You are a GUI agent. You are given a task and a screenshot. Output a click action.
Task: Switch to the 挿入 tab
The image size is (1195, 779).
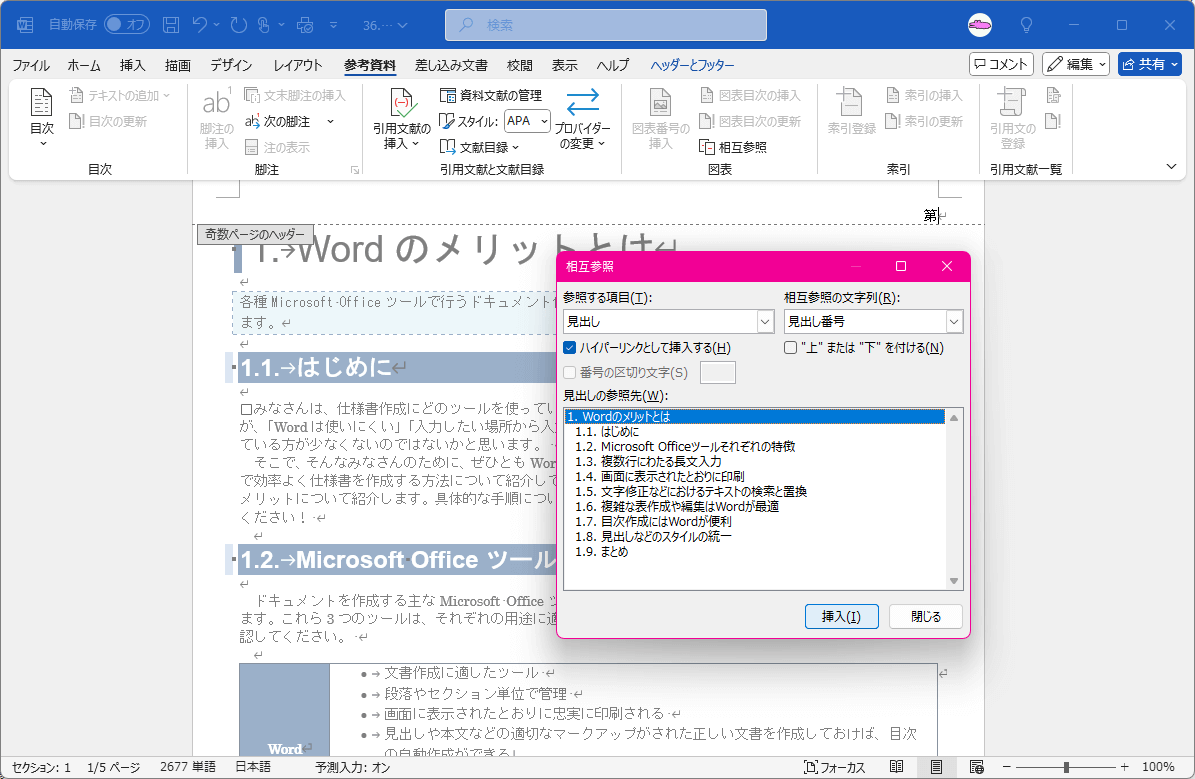point(133,66)
